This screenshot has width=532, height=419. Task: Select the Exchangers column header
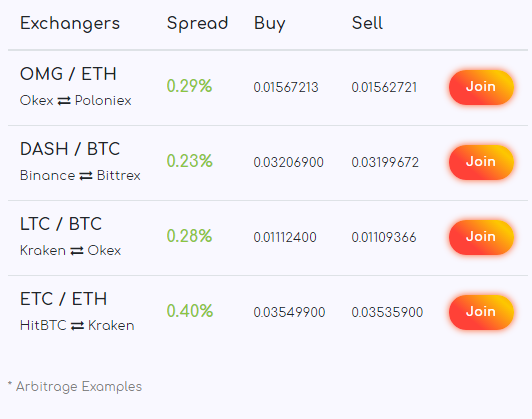coord(70,24)
